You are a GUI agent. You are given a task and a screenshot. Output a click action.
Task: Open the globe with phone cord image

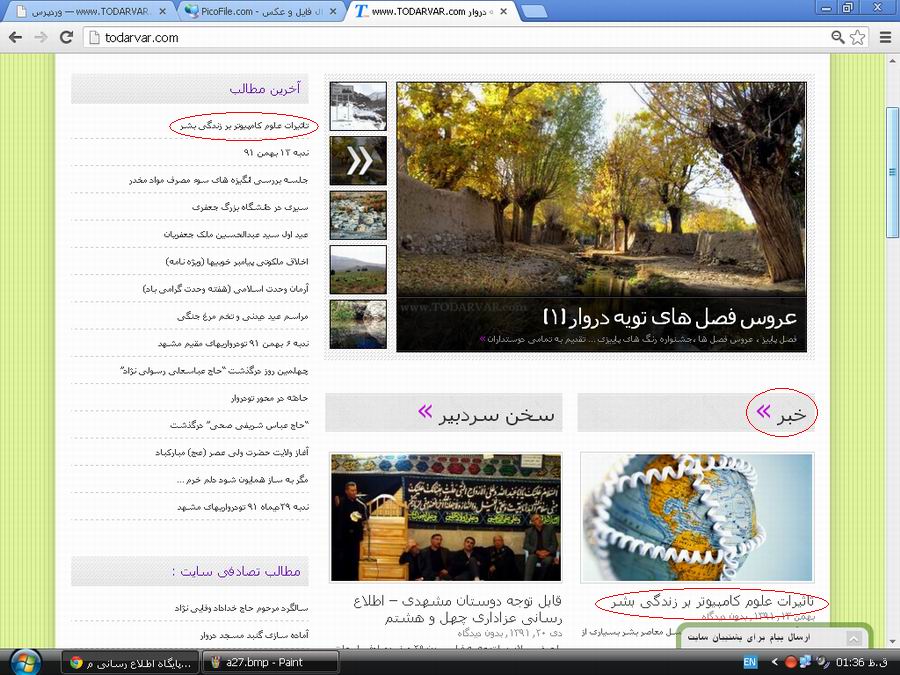pos(697,518)
